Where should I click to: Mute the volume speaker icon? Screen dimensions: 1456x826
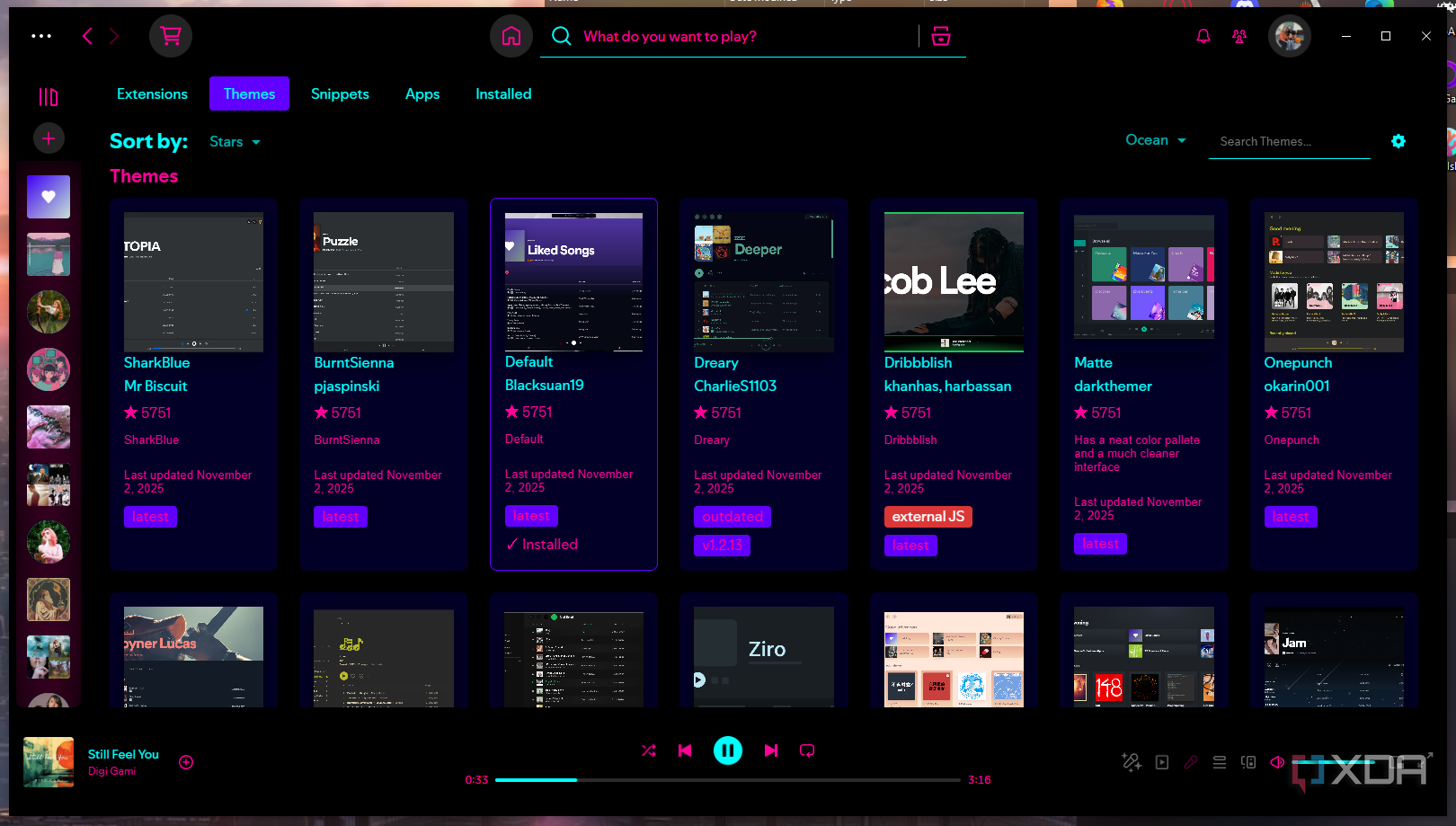(x=1277, y=762)
